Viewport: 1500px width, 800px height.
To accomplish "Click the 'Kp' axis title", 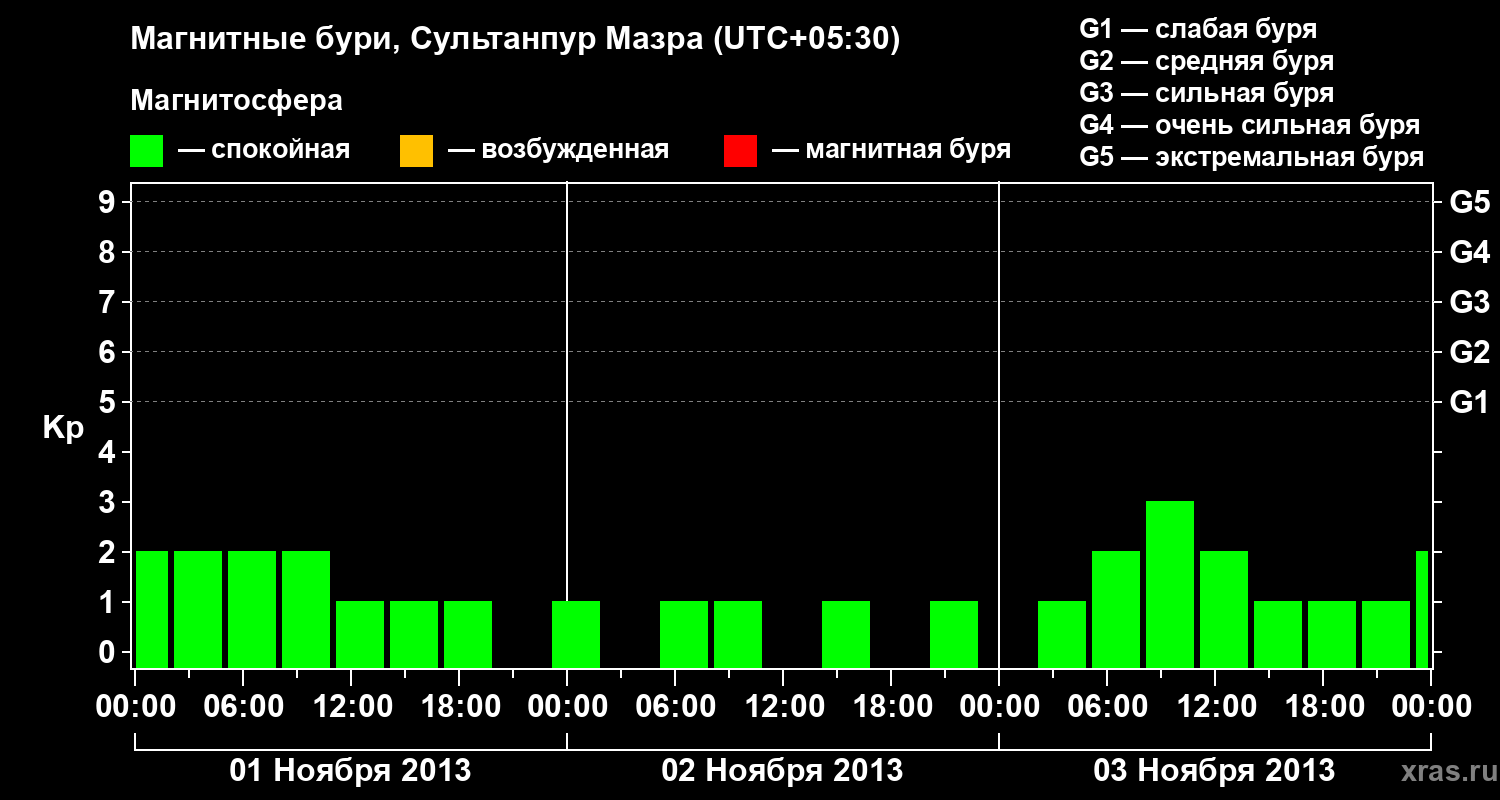I will coord(63,428).
